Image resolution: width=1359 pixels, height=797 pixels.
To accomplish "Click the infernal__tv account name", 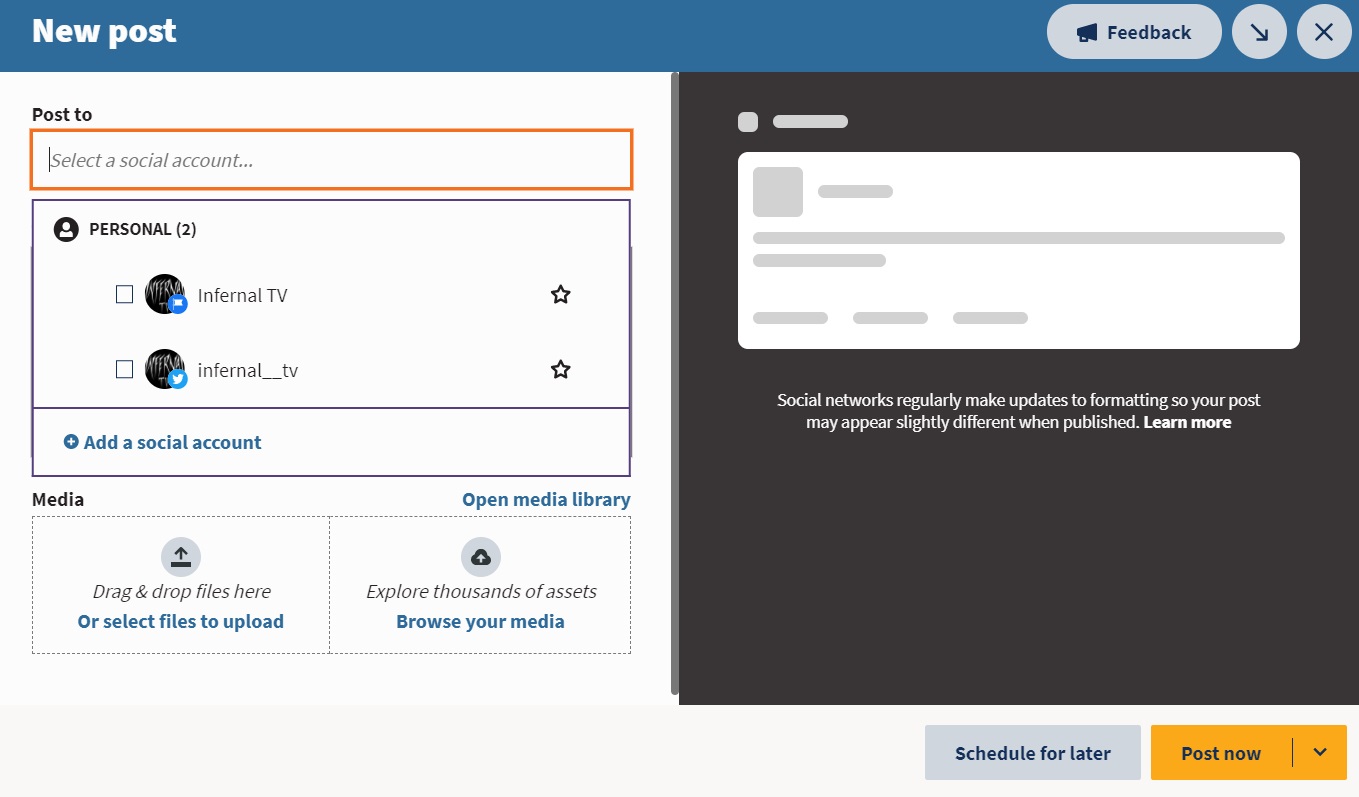I will (248, 370).
